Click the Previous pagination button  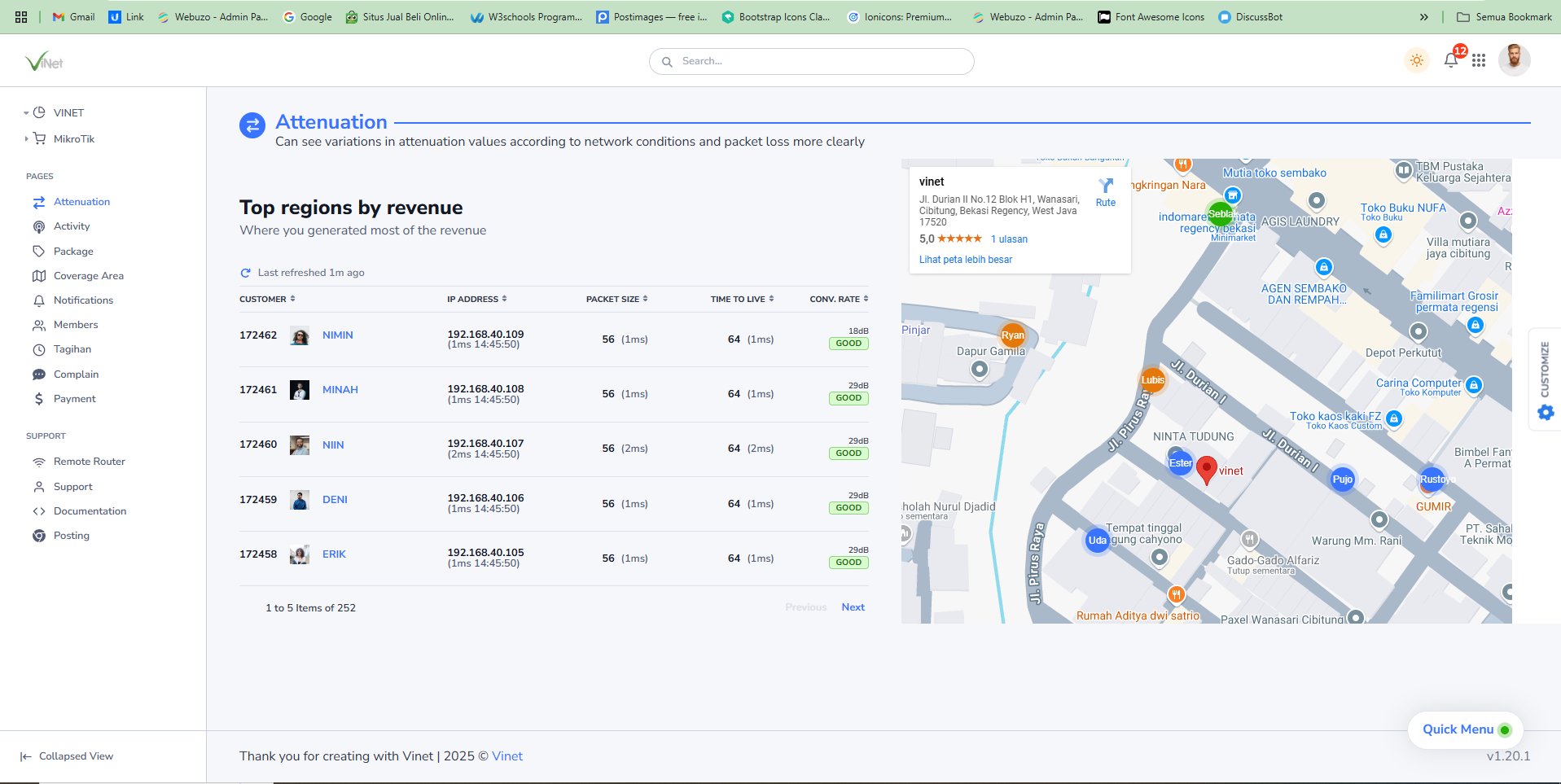806,607
